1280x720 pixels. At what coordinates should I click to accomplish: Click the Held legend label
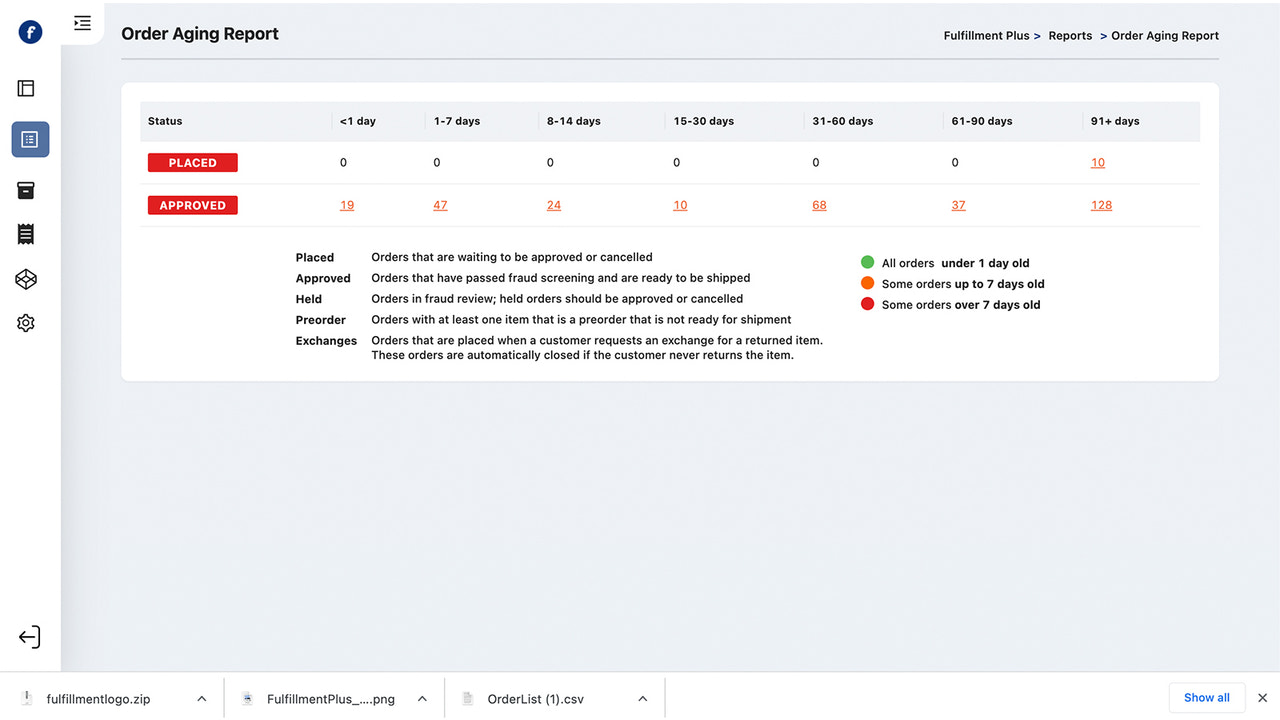(x=309, y=299)
